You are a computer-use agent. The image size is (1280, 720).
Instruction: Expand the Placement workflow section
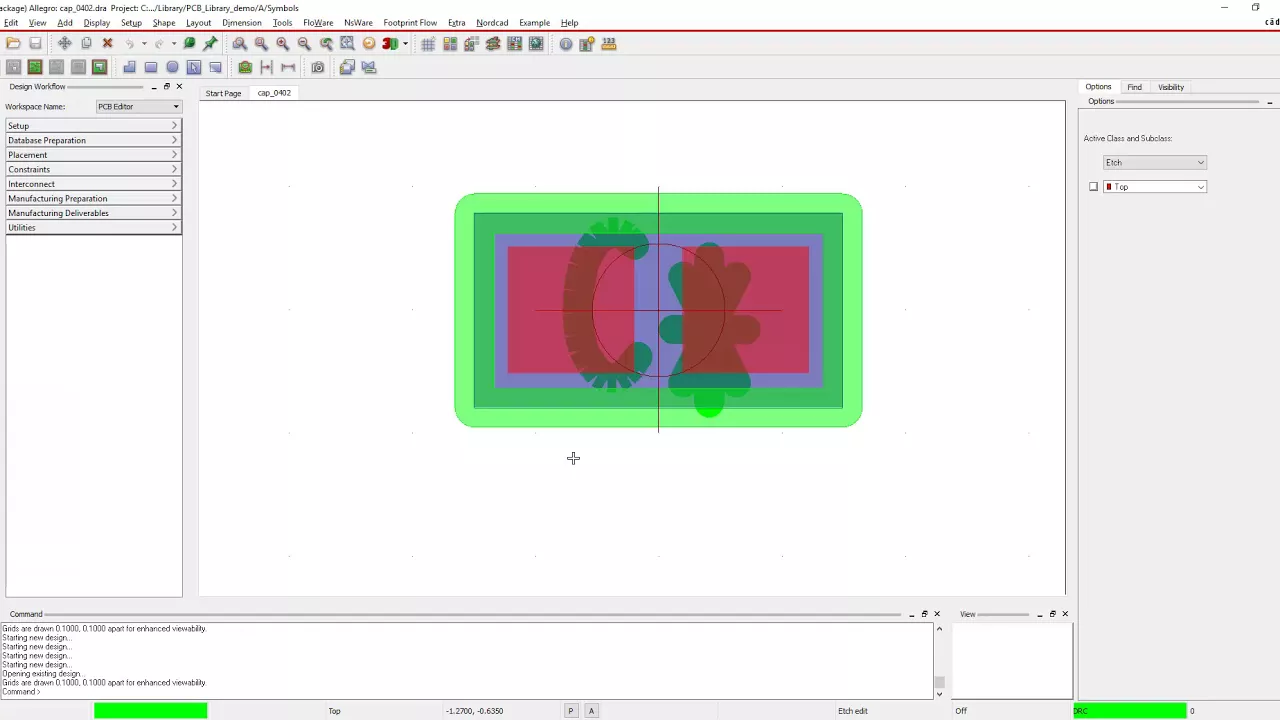(93, 155)
